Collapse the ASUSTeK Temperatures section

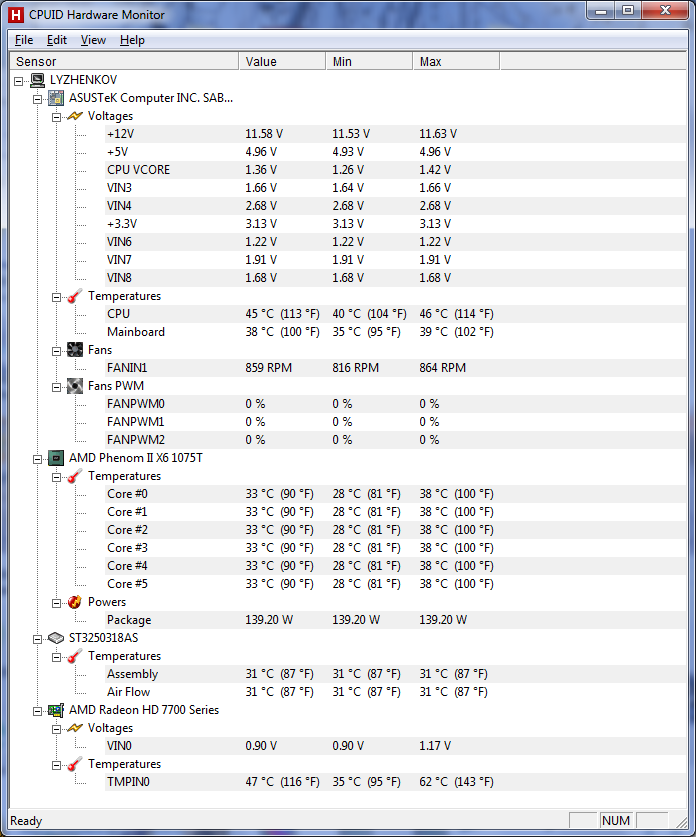coord(57,297)
